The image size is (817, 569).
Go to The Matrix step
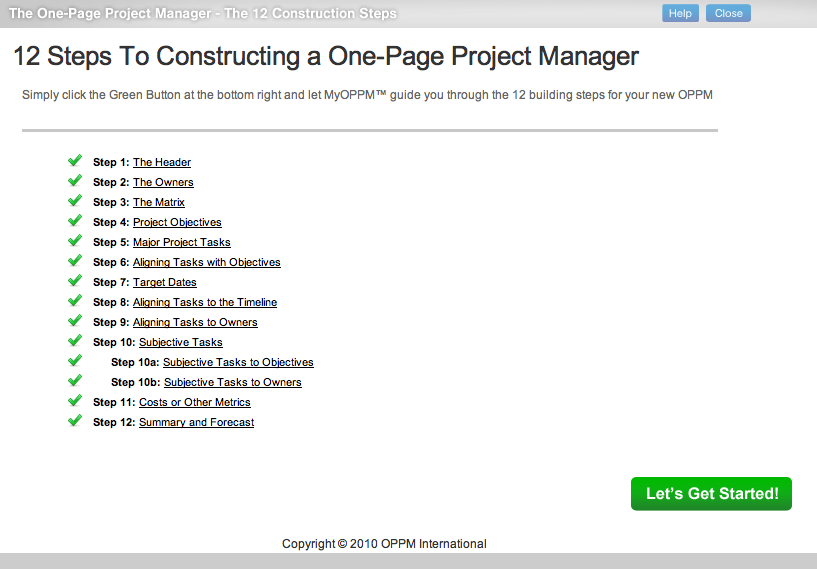tap(159, 202)
